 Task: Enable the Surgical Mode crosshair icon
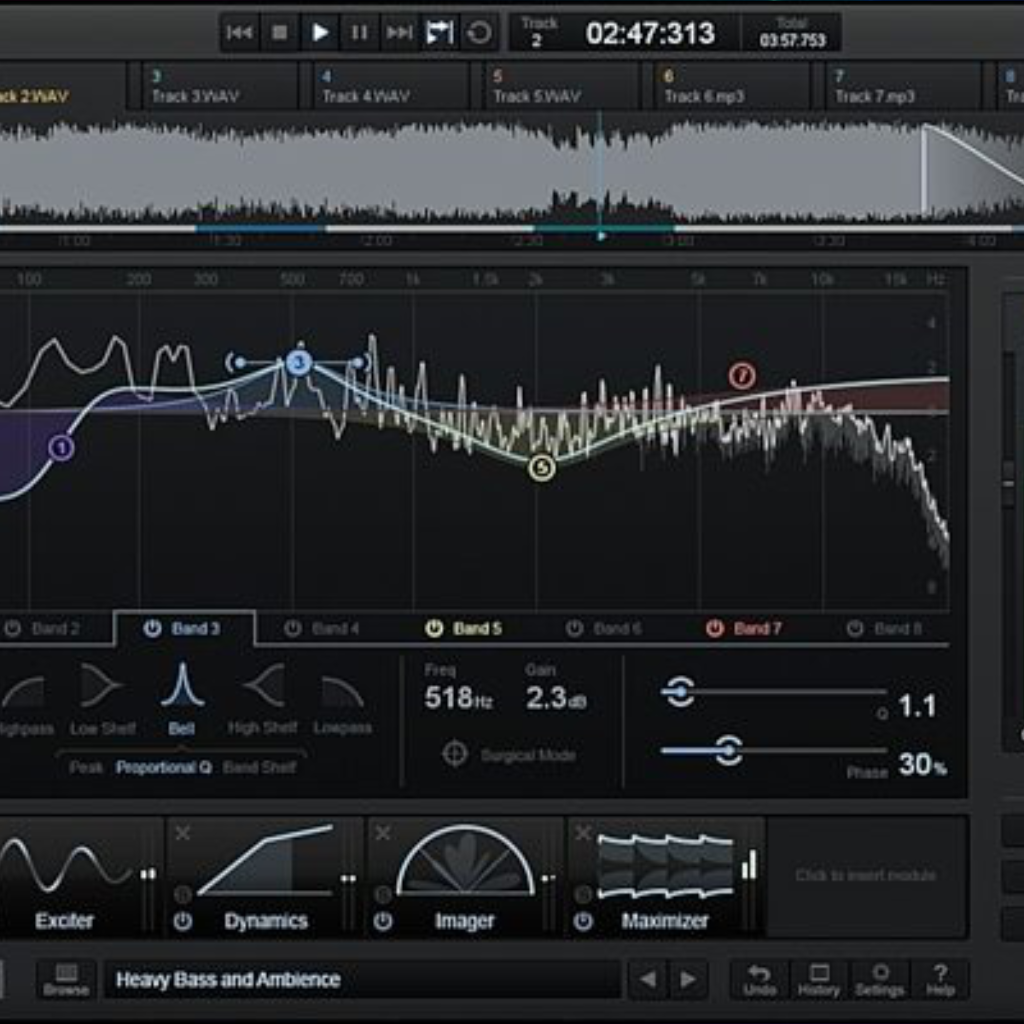click(455, 754)
